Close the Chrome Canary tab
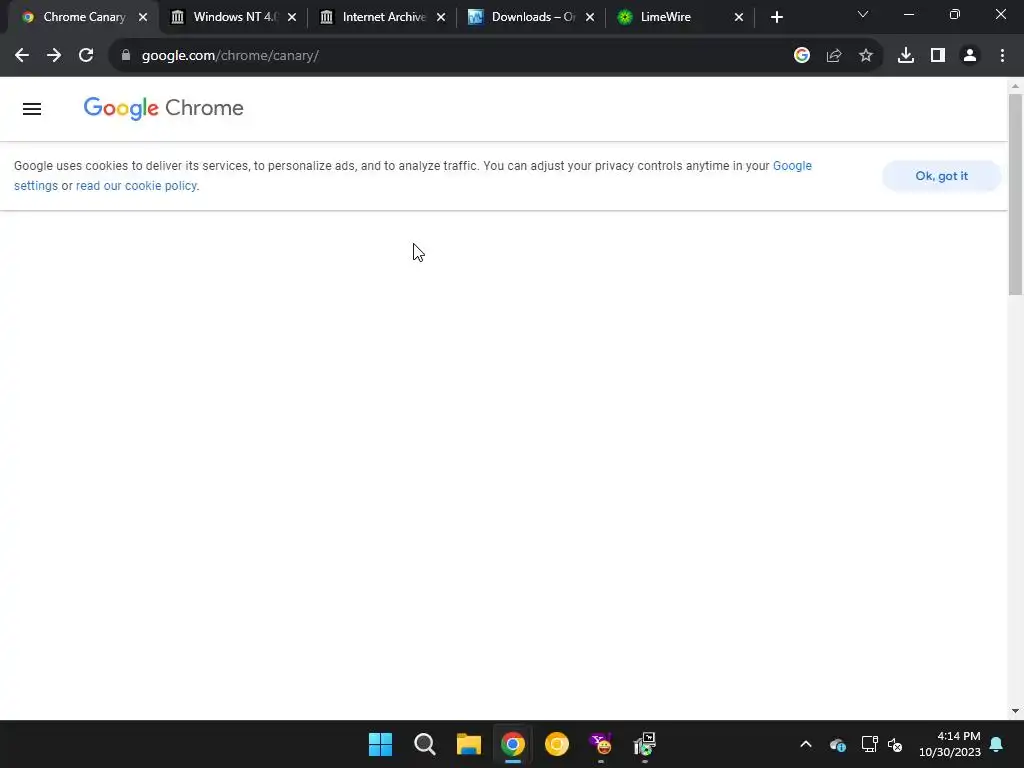 (143, 18)
